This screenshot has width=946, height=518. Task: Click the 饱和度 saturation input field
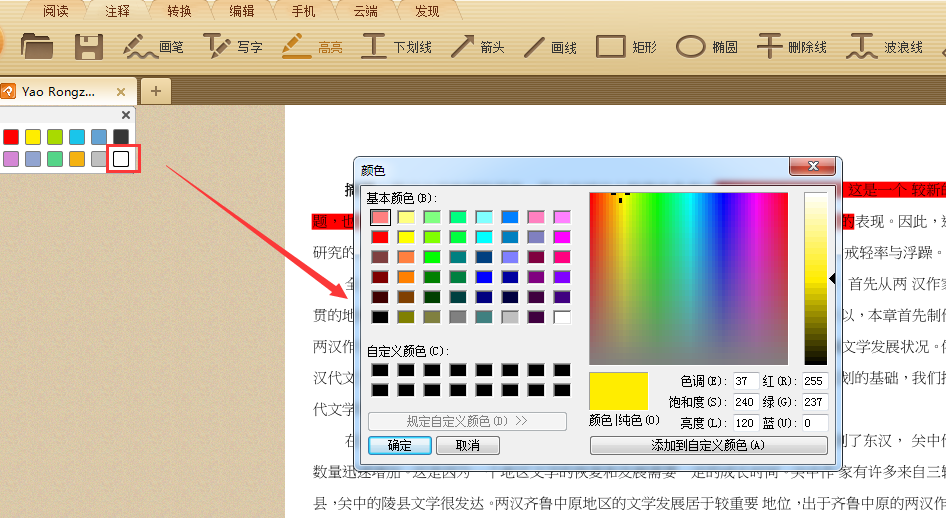click(x=746, y=402)
